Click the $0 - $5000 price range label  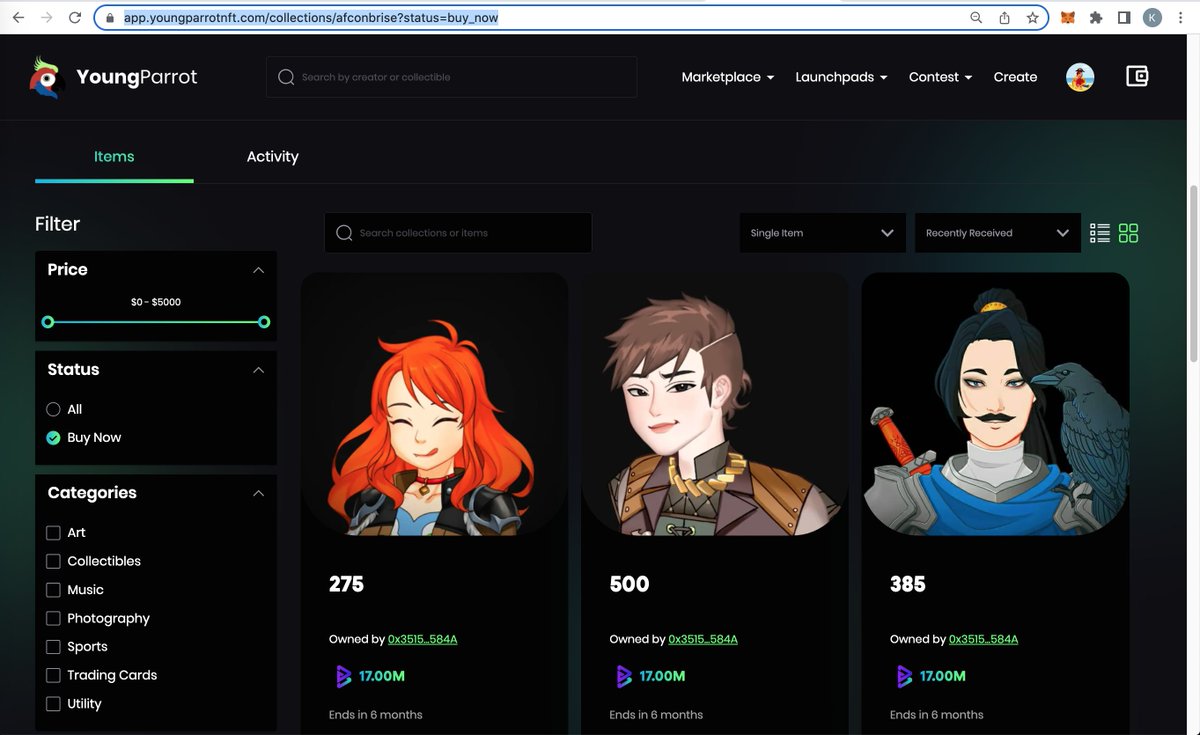(156, 302)
